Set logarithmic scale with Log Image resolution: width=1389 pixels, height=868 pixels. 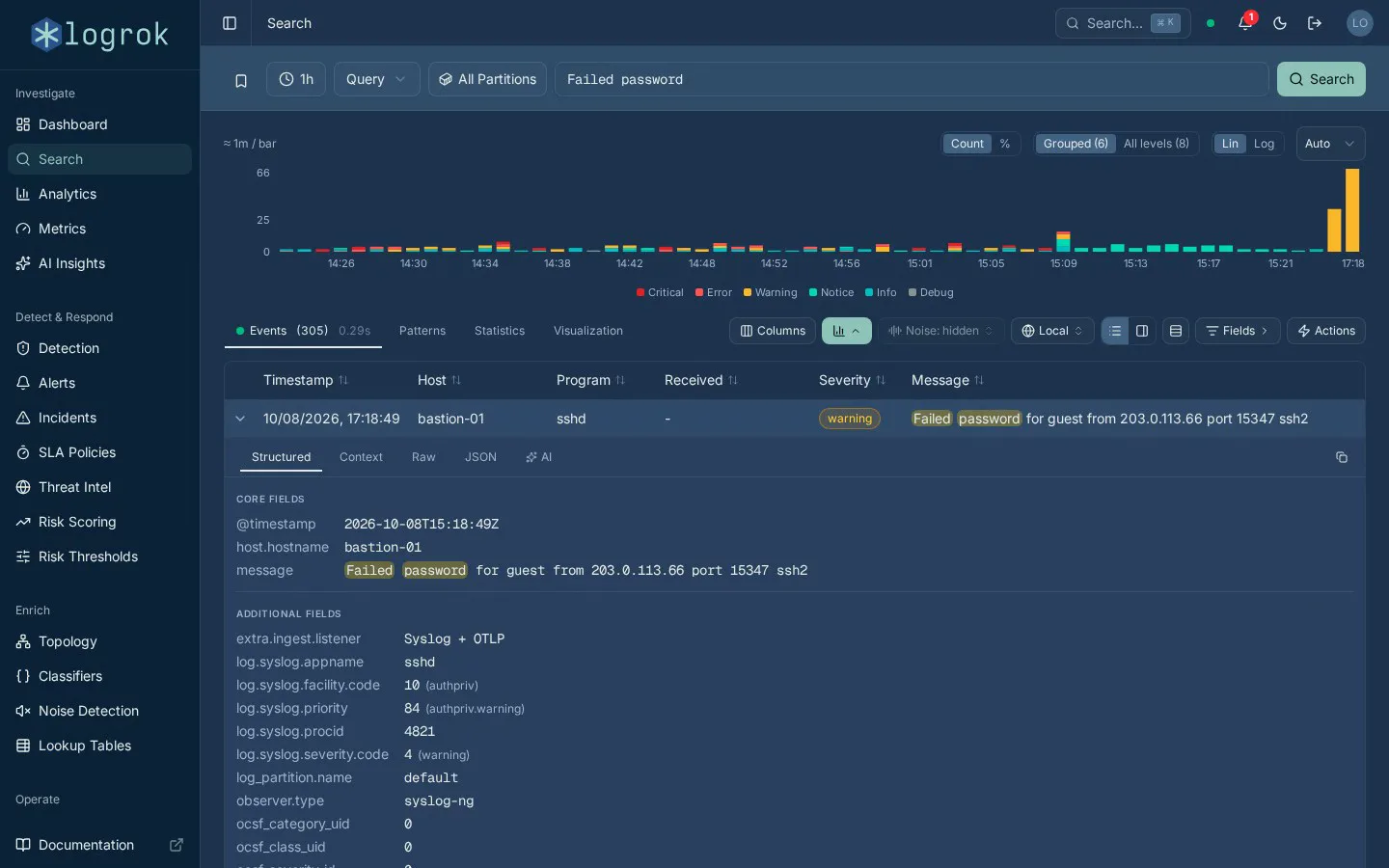(1264, 144)
